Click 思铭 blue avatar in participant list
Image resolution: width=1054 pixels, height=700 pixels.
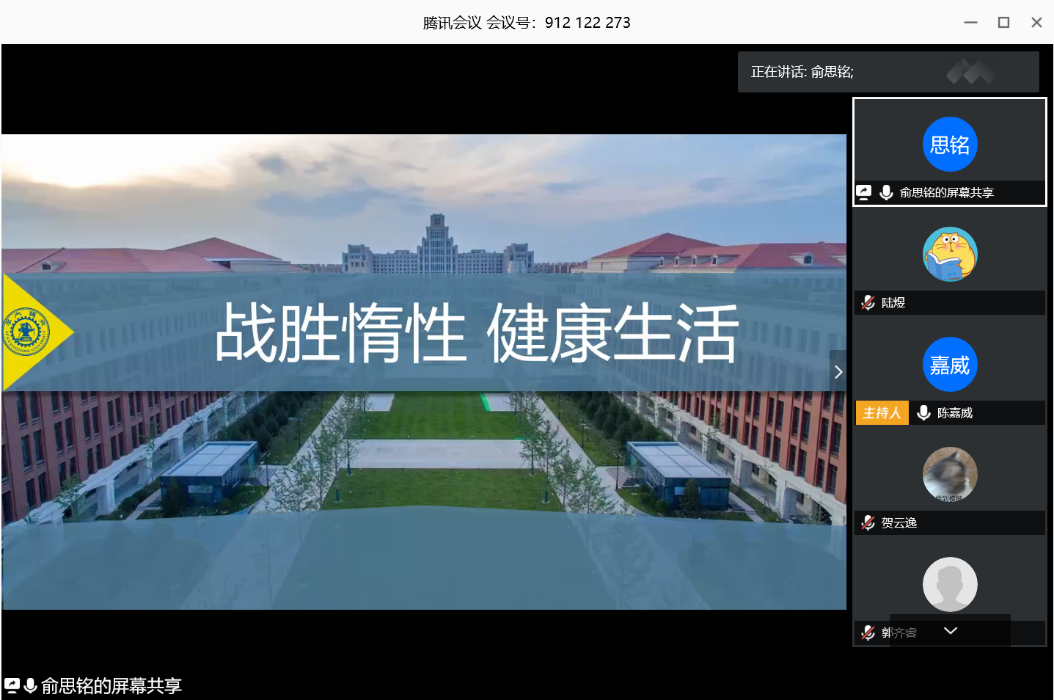(x=949, y=144)
